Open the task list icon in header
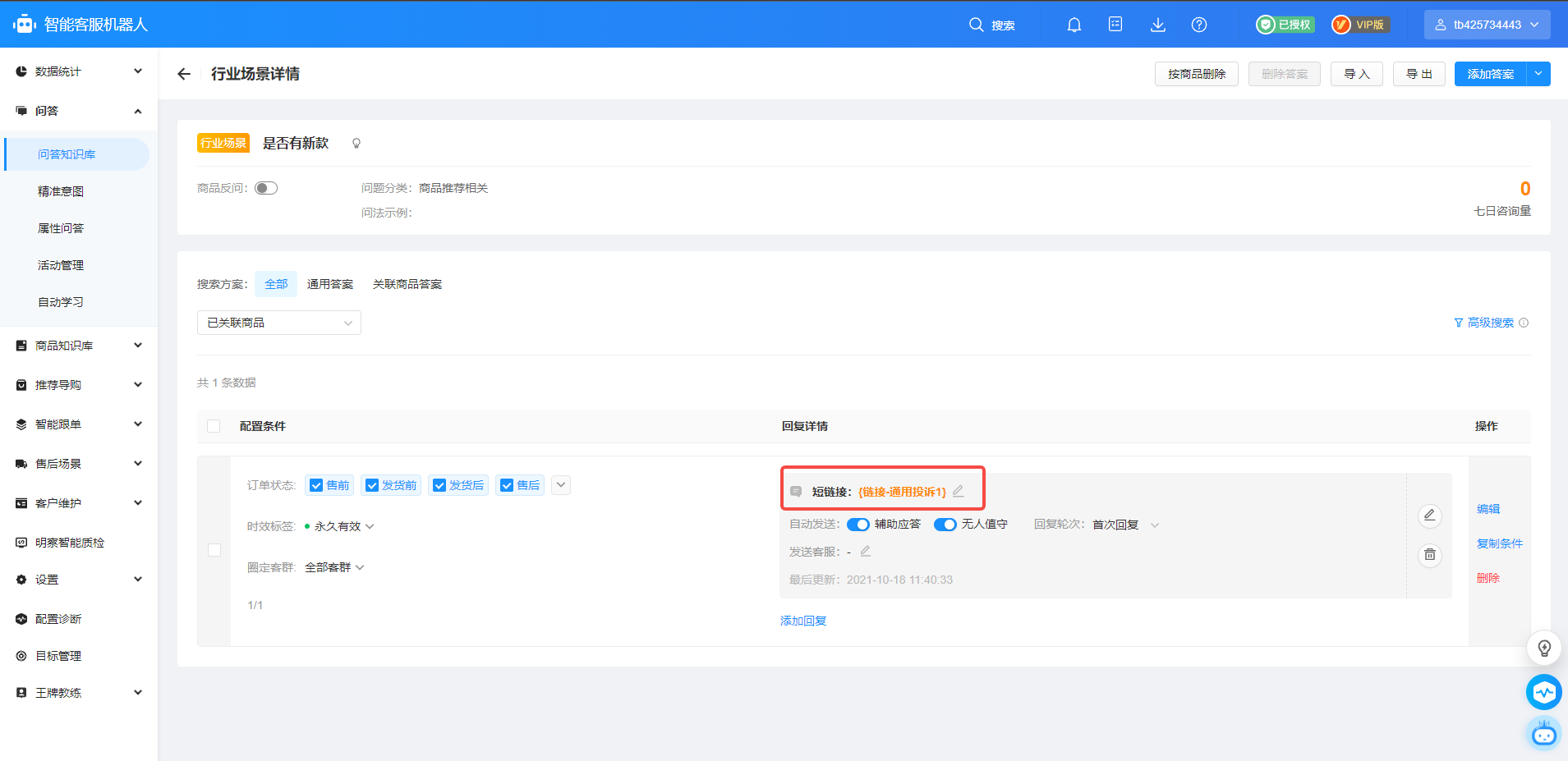Screen dimensions: 1568x761 (x=1115, y=24)
